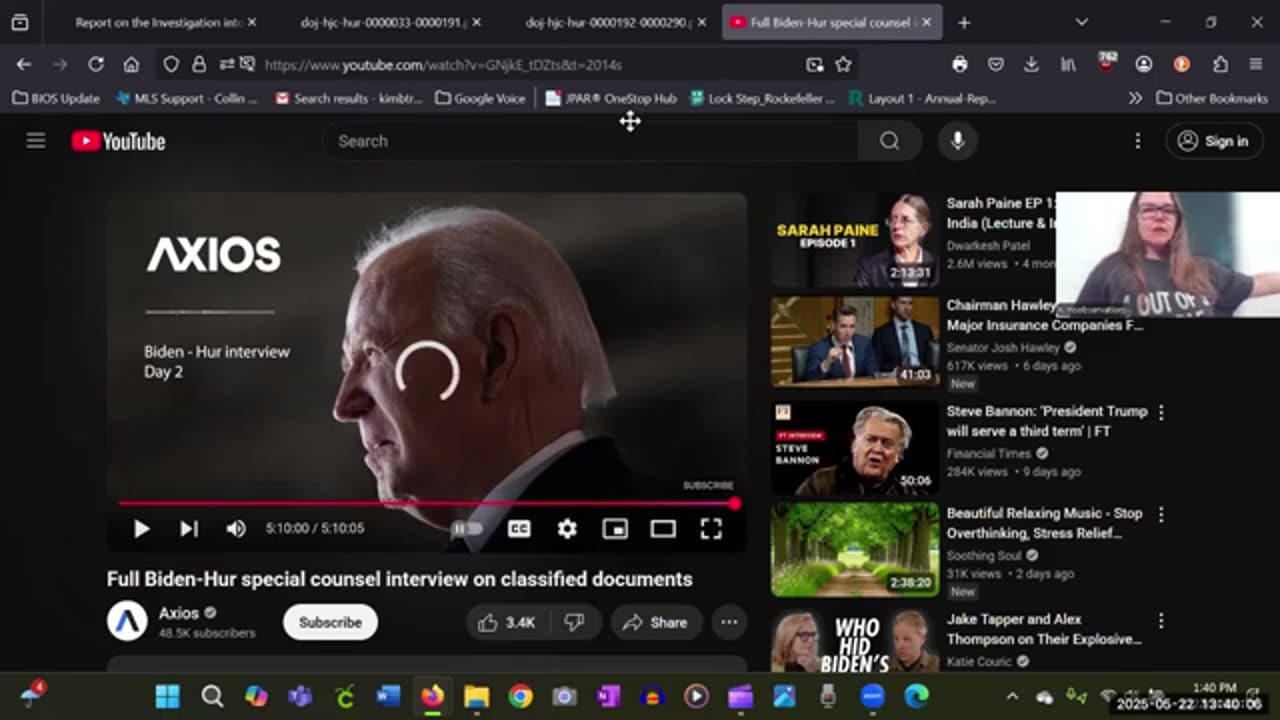Show more bookmarks chevron
1280x720 pixels.
click(x=1135, y=98)
